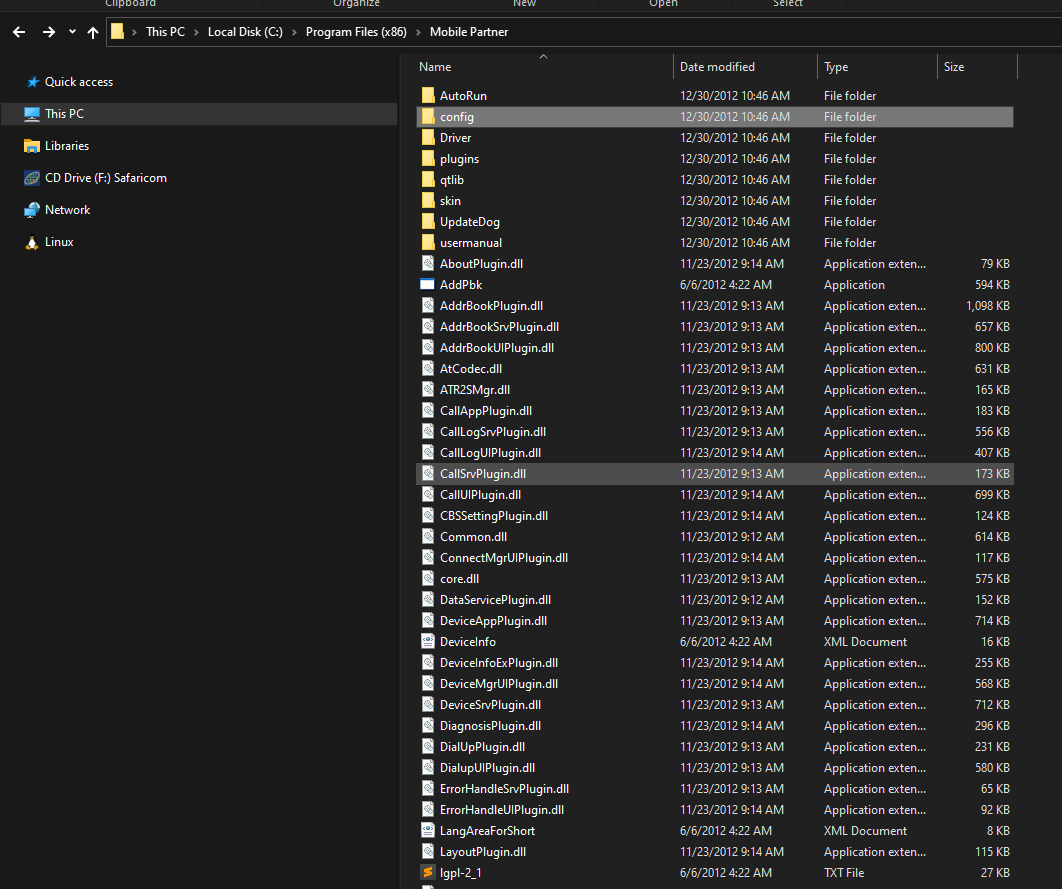Click the Libraries folder icon
The image size is (1062, 889).
32,146
